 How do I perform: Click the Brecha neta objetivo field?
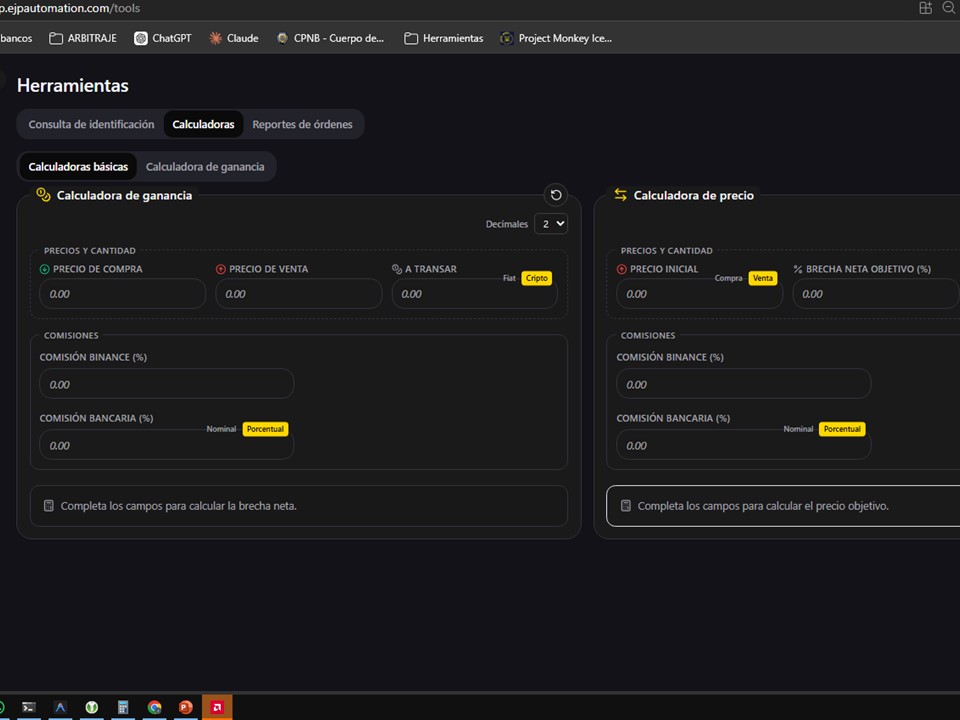(876, 294)
